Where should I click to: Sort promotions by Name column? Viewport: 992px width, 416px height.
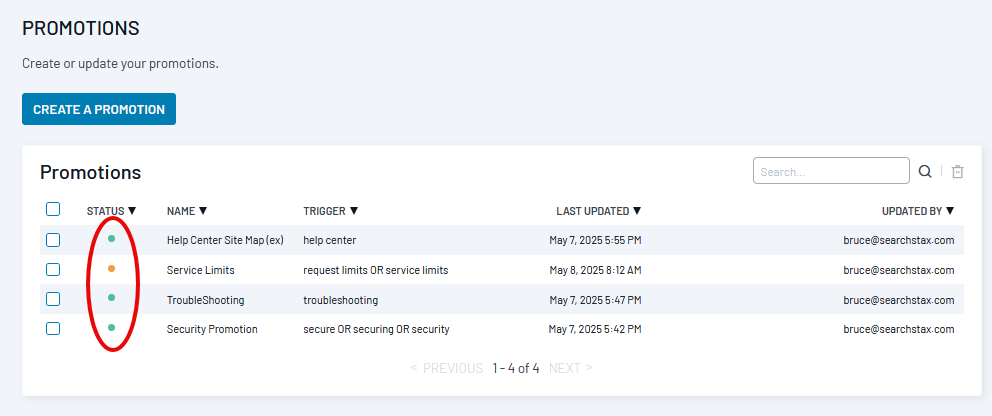[x=187, y=211]
